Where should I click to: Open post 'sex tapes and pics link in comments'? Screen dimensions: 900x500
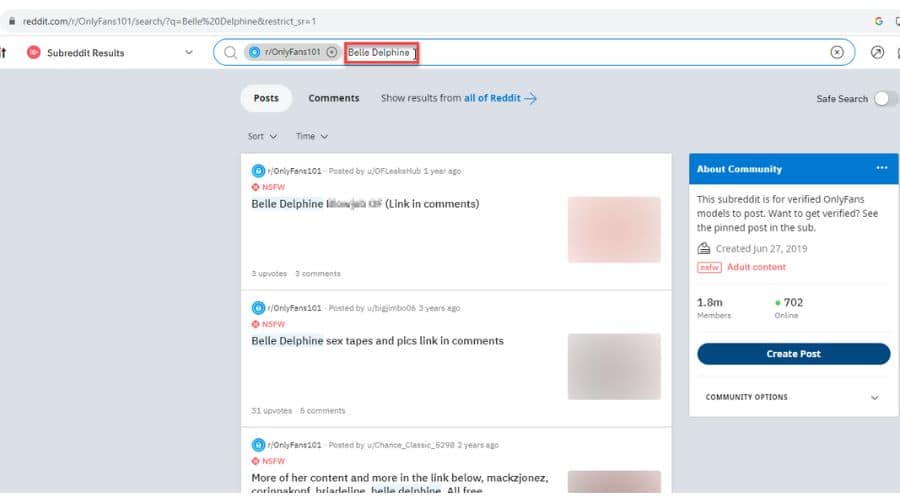tap(377, 341)
